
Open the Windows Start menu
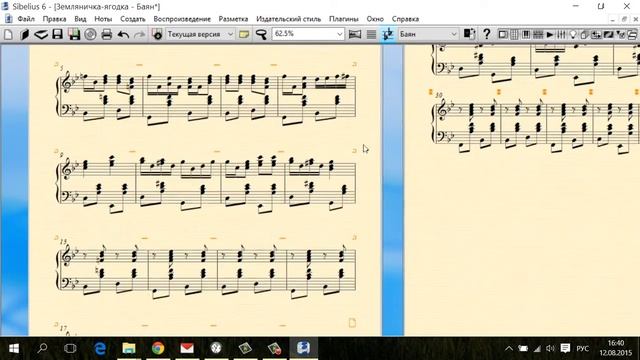click(14, 348)
